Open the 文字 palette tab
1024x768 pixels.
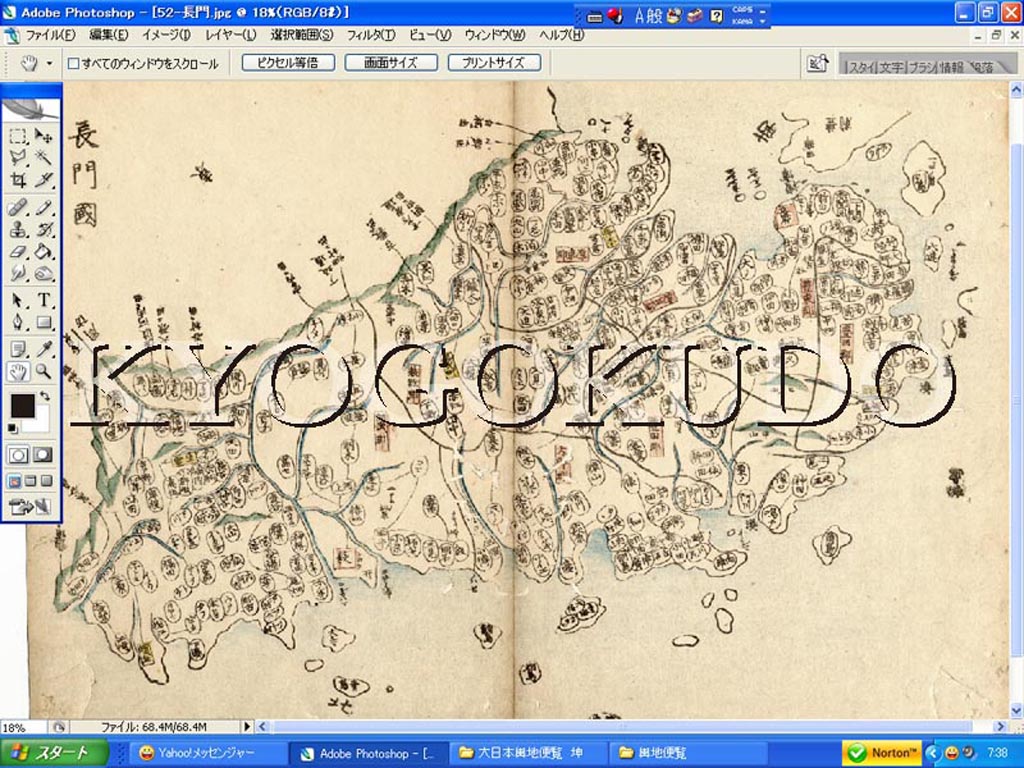pyautogui.click(x=891, y=66)
